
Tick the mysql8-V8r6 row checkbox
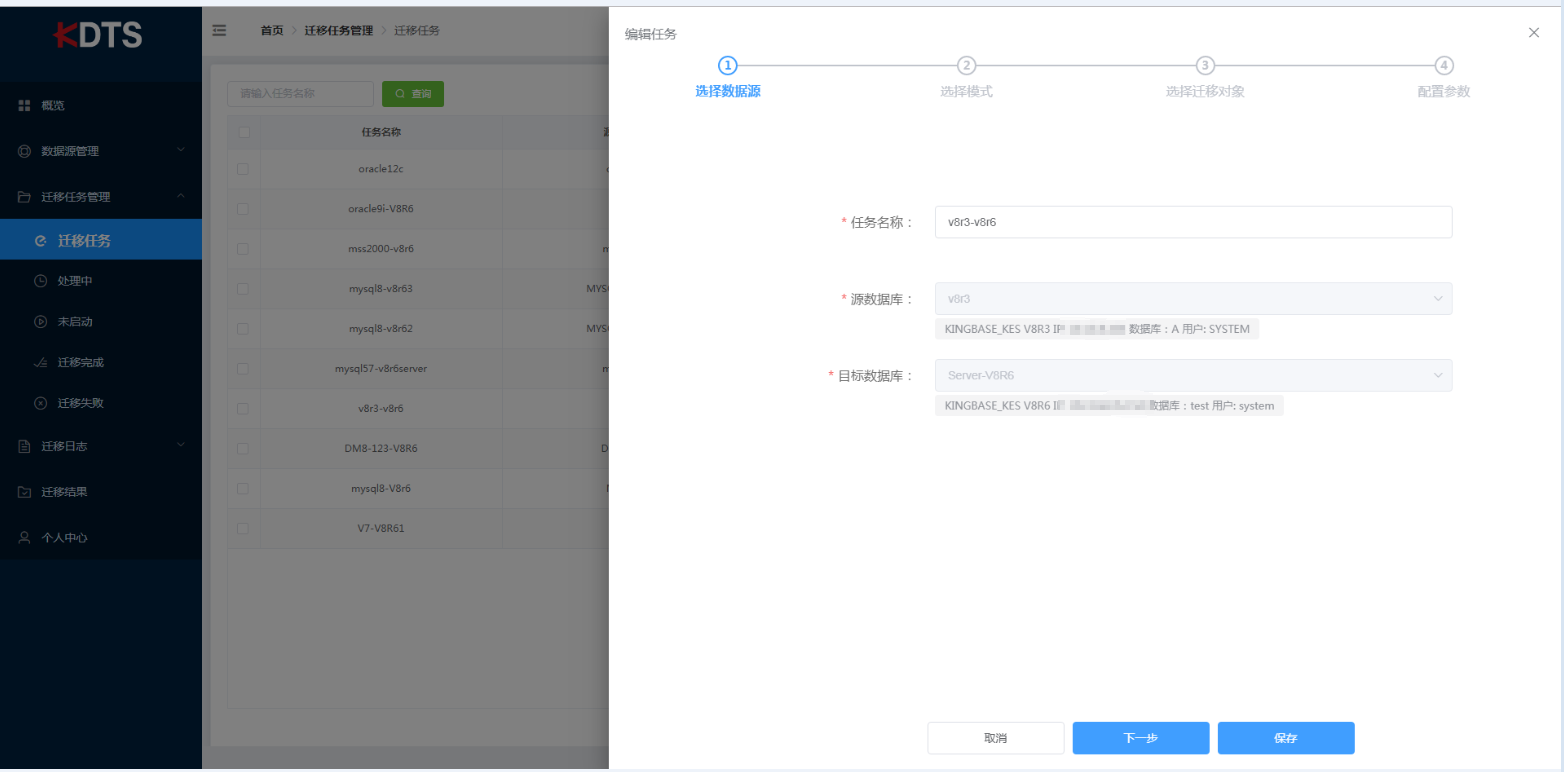coord(243,489)
